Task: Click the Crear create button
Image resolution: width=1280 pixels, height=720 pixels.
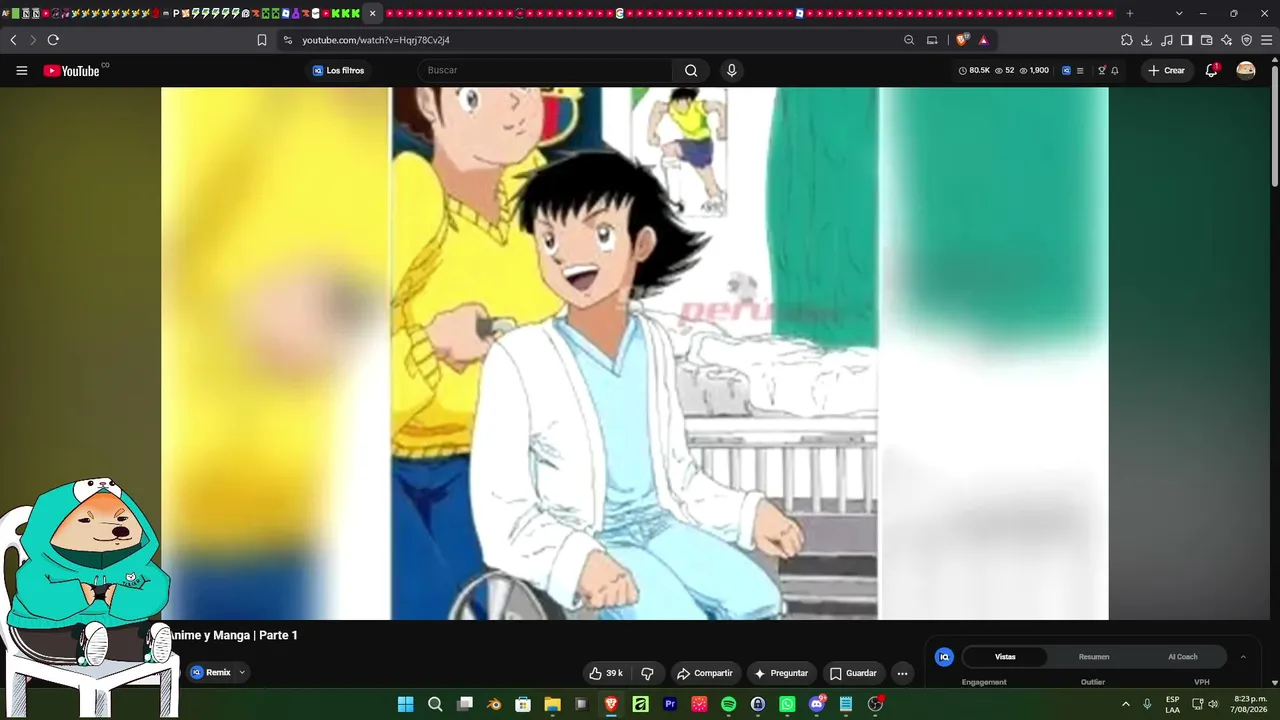Action: pyautogui.click(x=1167, y=71)
